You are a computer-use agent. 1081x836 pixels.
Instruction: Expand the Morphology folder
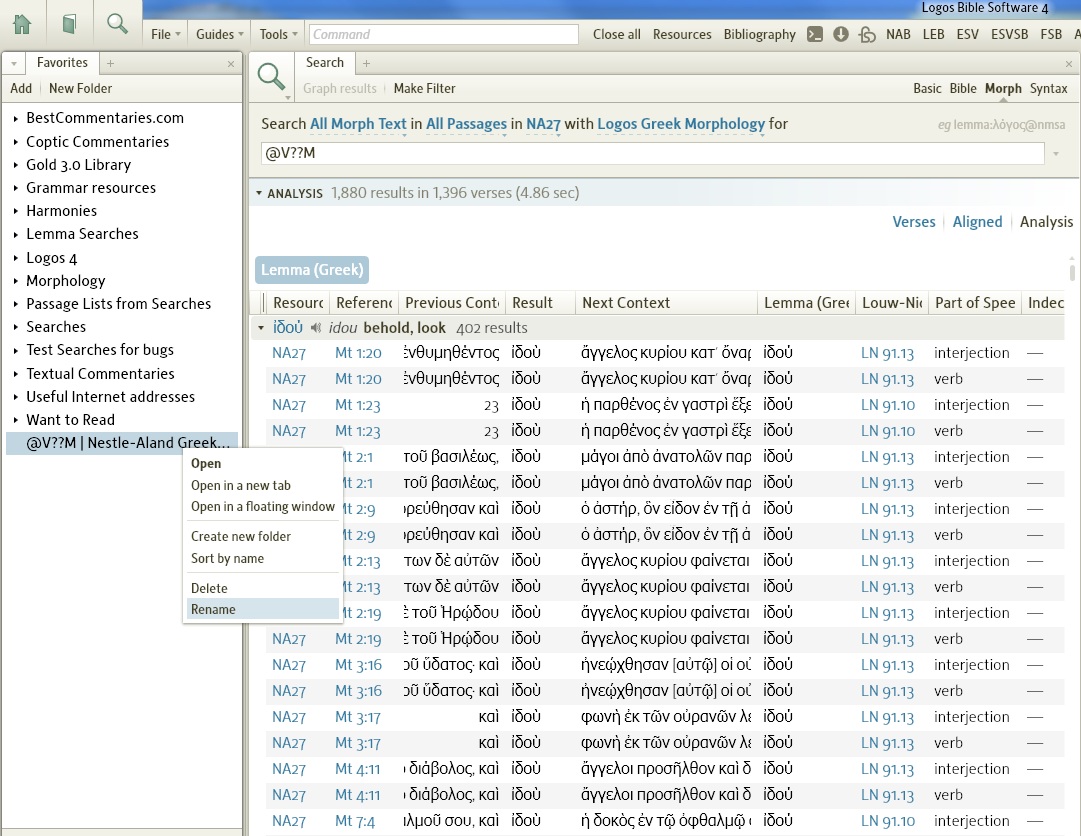pyautogui.click(x=15, y=281)
